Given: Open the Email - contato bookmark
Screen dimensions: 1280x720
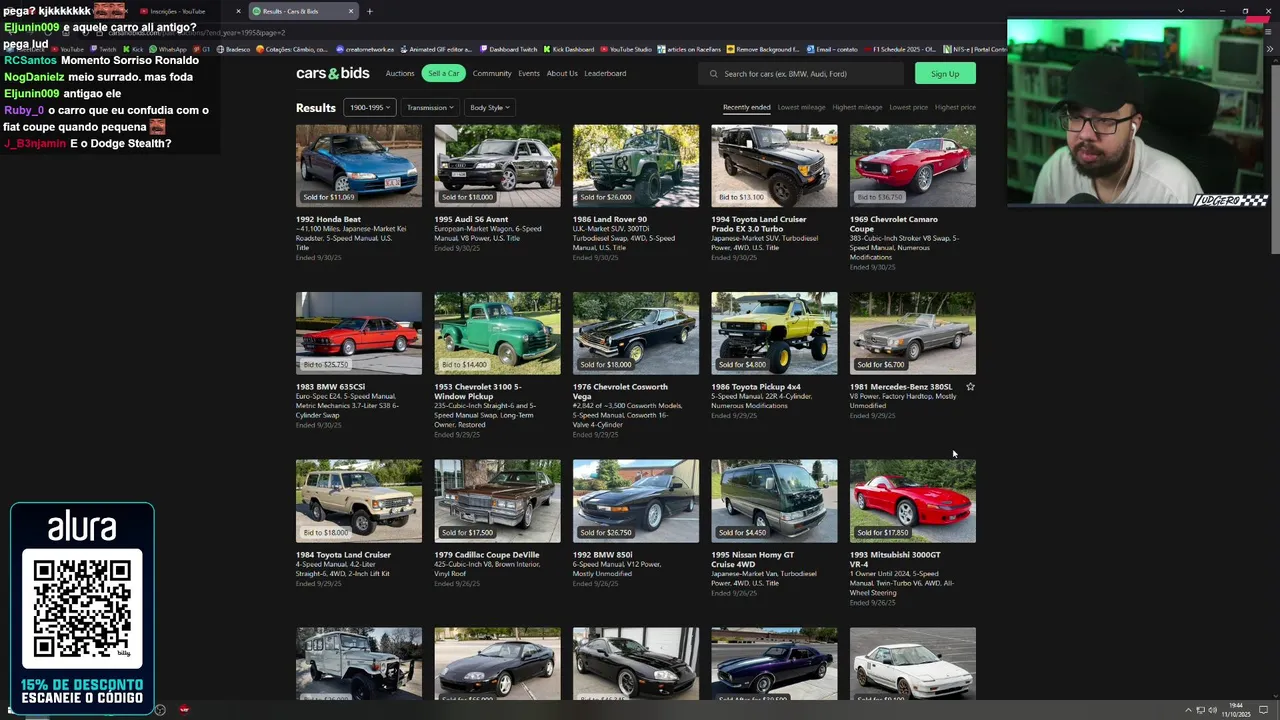Looking at the screenshot, I should click(832, 49).
